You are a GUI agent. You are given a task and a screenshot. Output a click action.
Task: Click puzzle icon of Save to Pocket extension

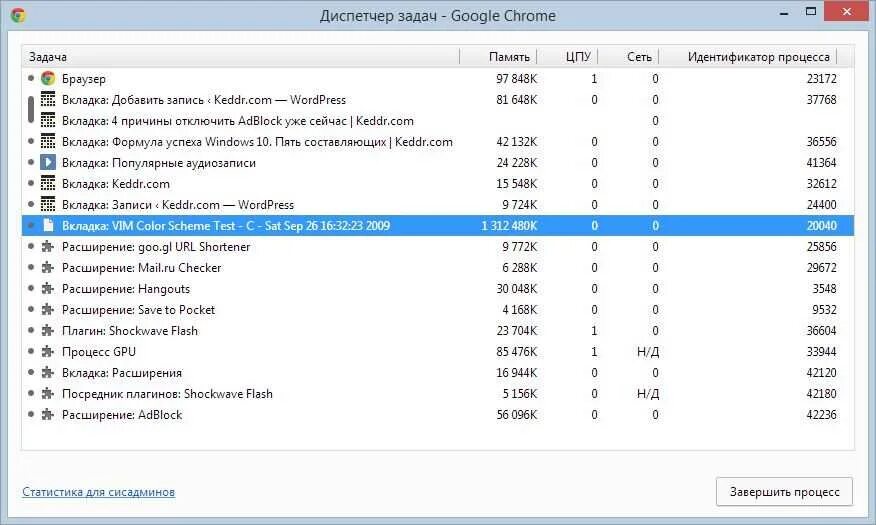[x=48, y=309]
